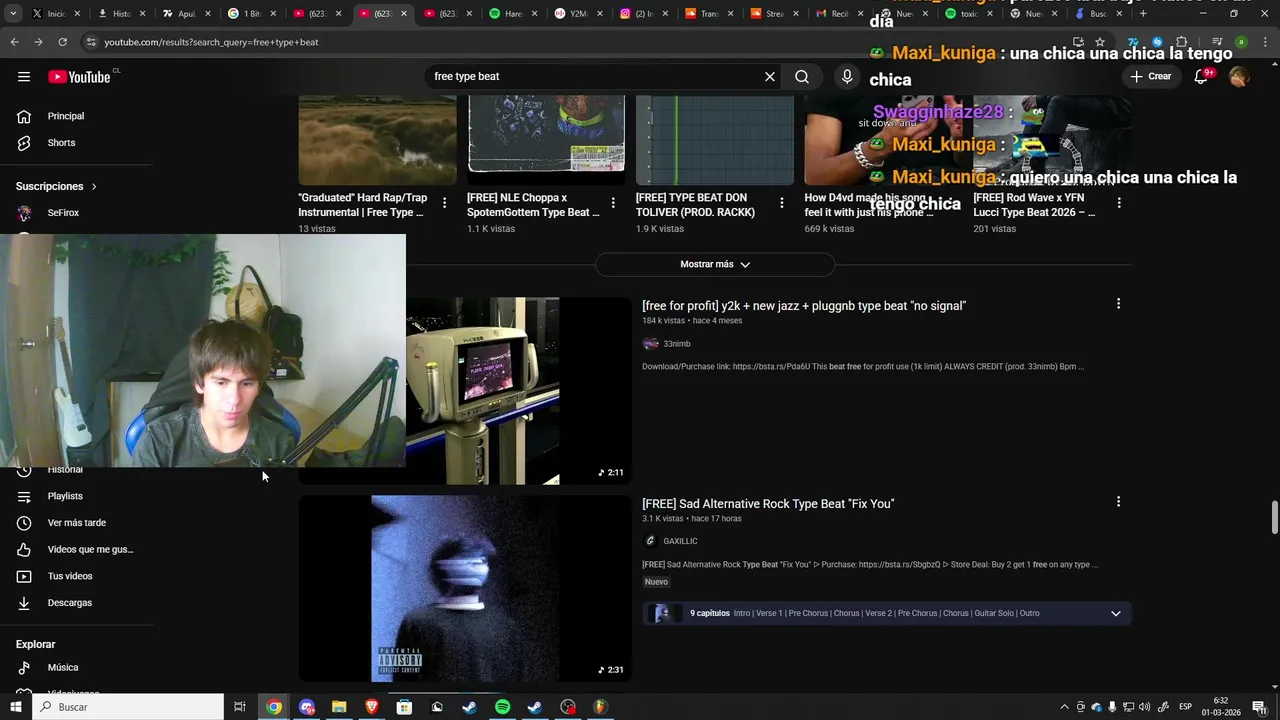This screenshot has height=720, width=1280.
Task: Open the account avatar menu
Action: pyautogui.click(x=1239, y=77)
